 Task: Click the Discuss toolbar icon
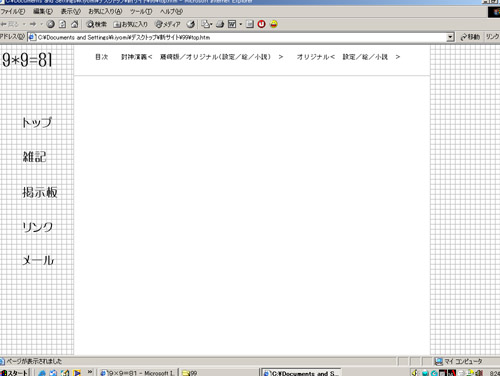250,24
